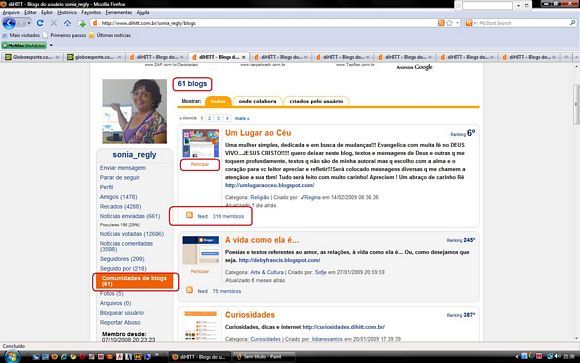This screenshot has height=363, width=580.
Task: Open the Ajuda menu
Action: [143, 12]
